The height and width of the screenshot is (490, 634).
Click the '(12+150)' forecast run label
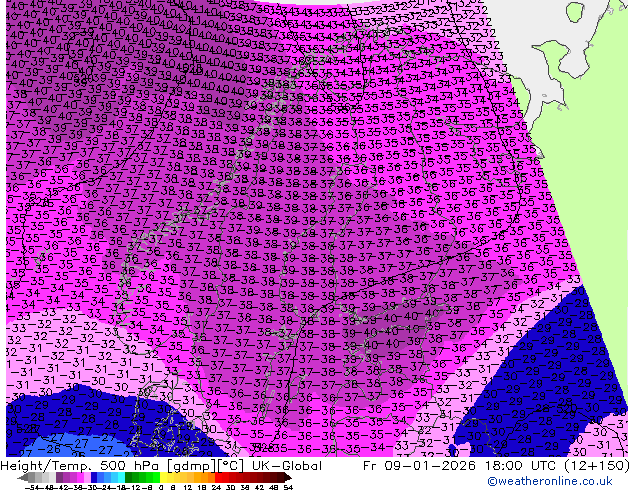click(x=598, y=466)
